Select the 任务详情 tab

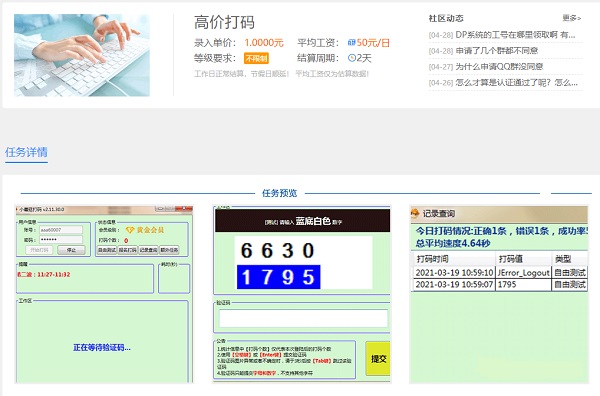click(26, 152)
